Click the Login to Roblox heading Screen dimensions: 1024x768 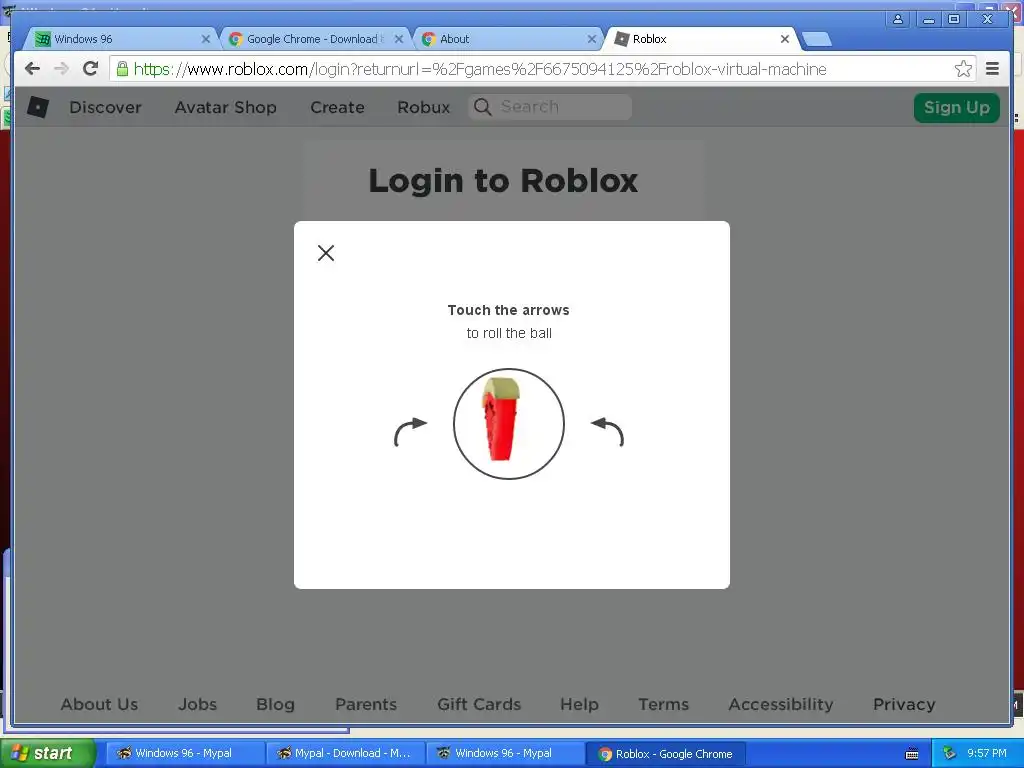(x=503, y=181)
